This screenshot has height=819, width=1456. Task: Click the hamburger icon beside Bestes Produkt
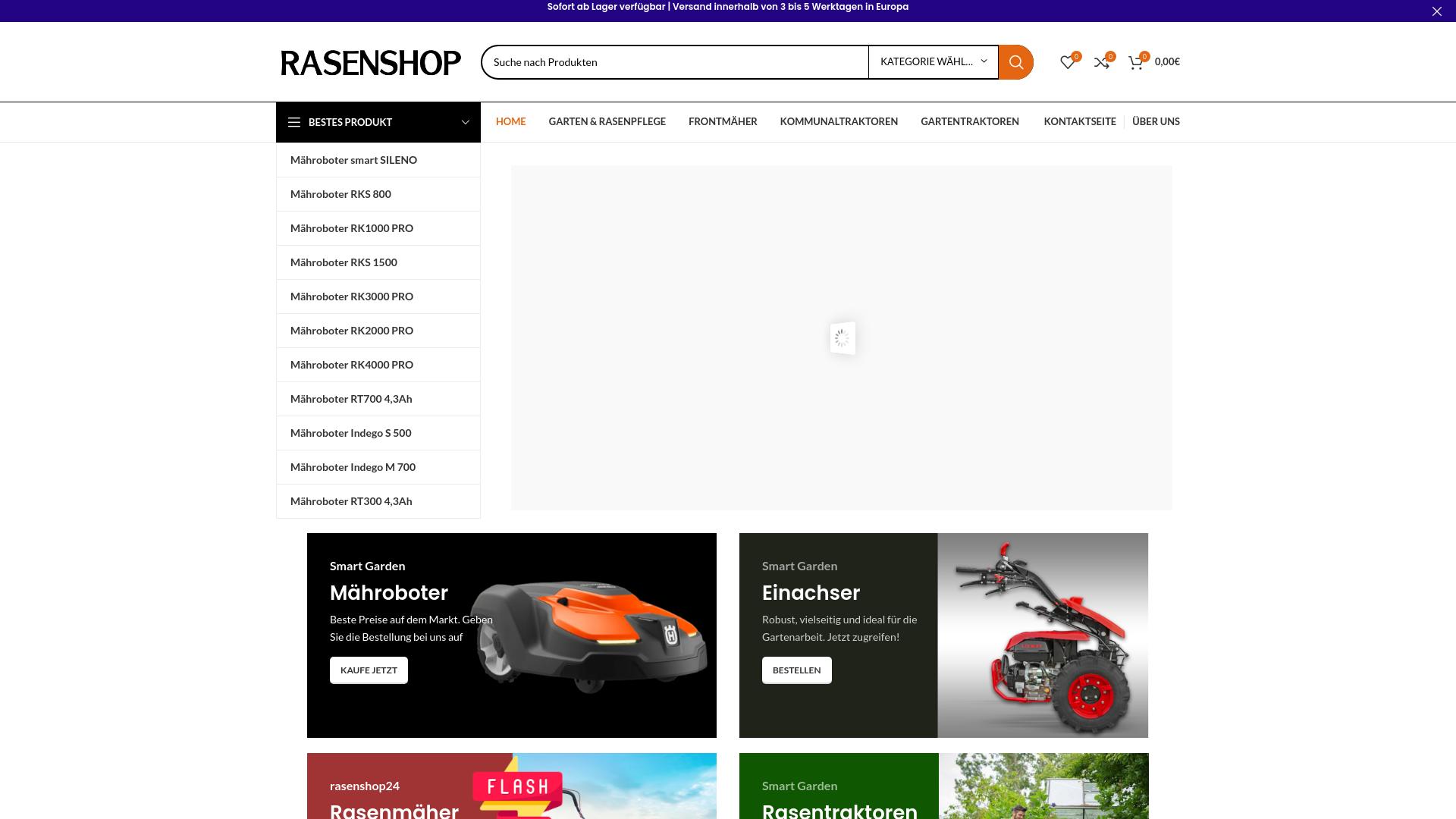tap(294, 122)
